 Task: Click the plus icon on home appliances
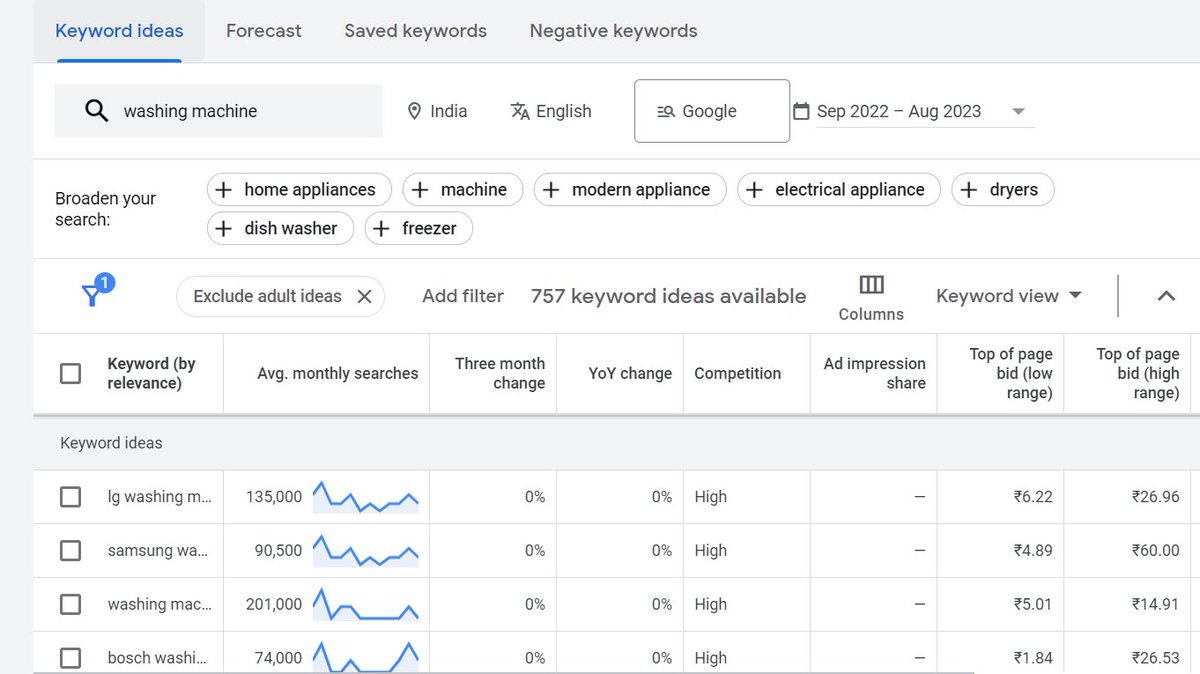(x=225, y=190)
